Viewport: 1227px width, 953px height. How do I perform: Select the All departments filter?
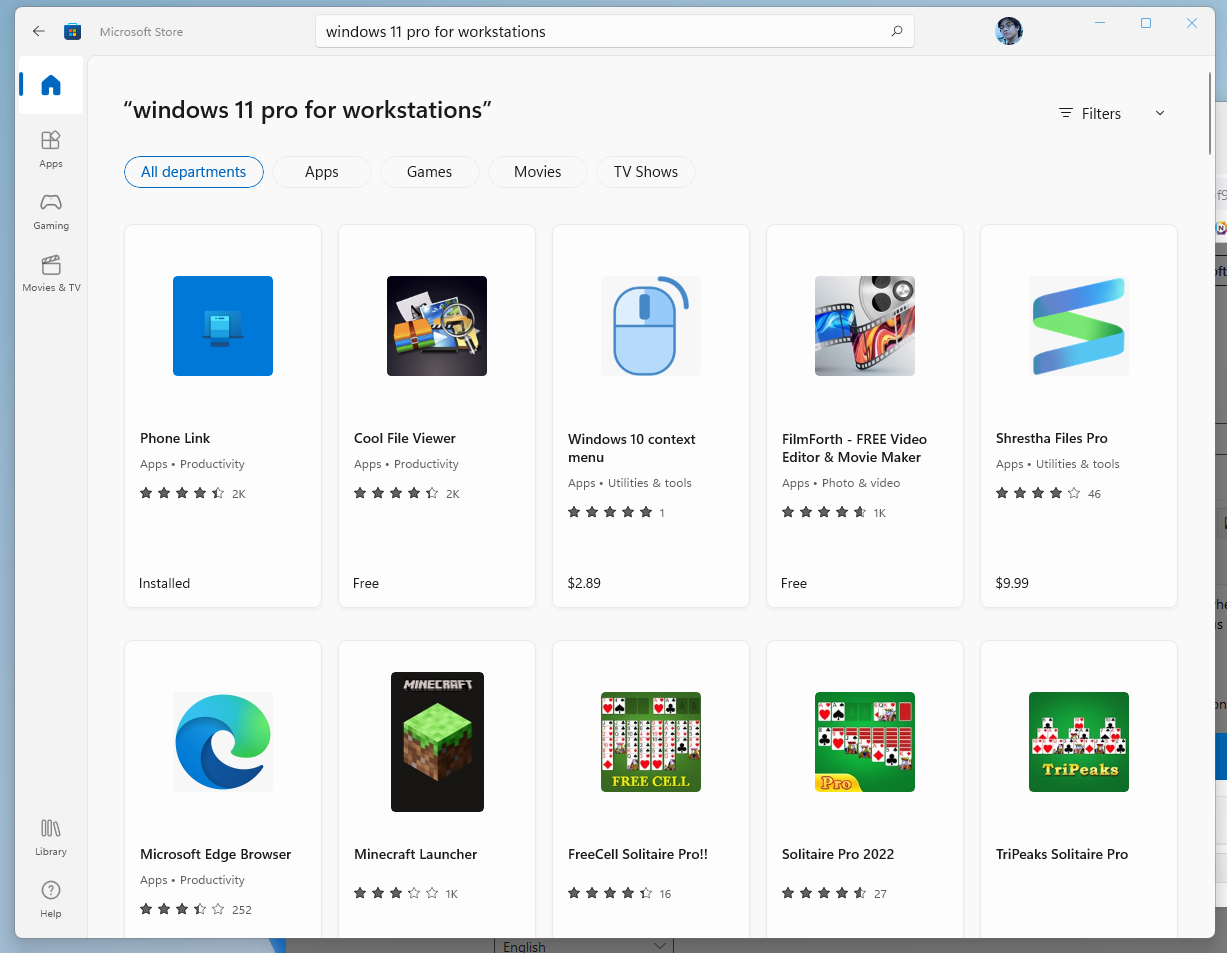tap(194, 172)
